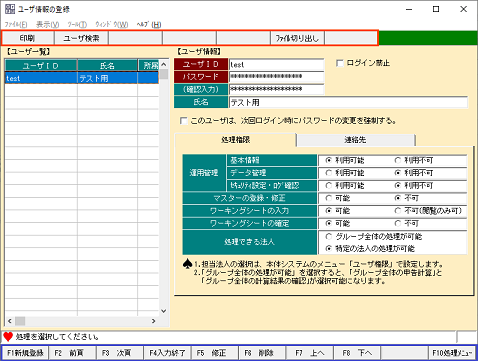
Task: Select 利用不可 for データ管理
Action: 398,173
